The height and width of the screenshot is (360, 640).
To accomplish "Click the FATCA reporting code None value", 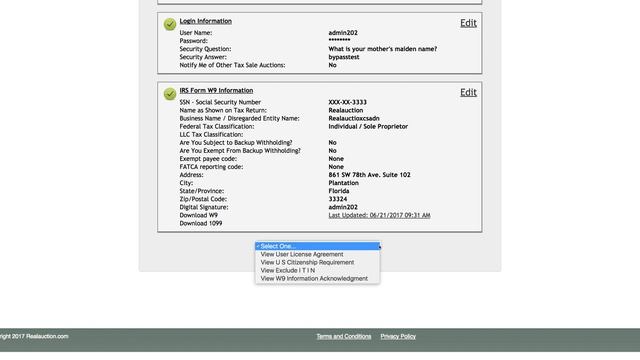I will 336,167.
